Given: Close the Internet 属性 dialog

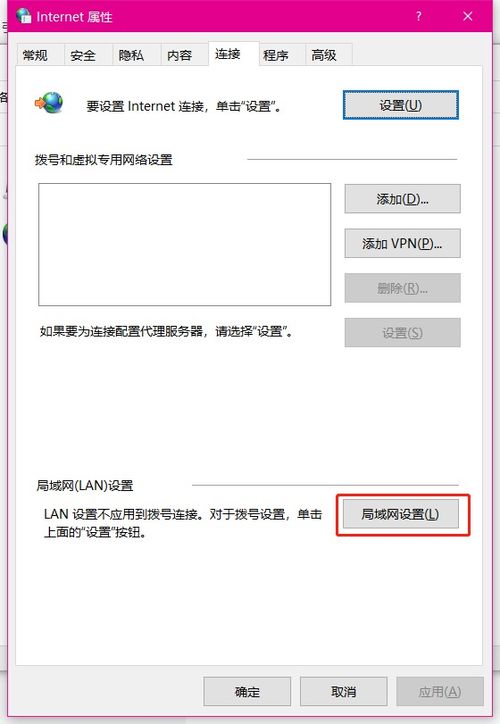Looking at the screenshot, I should pyautogui.click(x=468, y=16).
